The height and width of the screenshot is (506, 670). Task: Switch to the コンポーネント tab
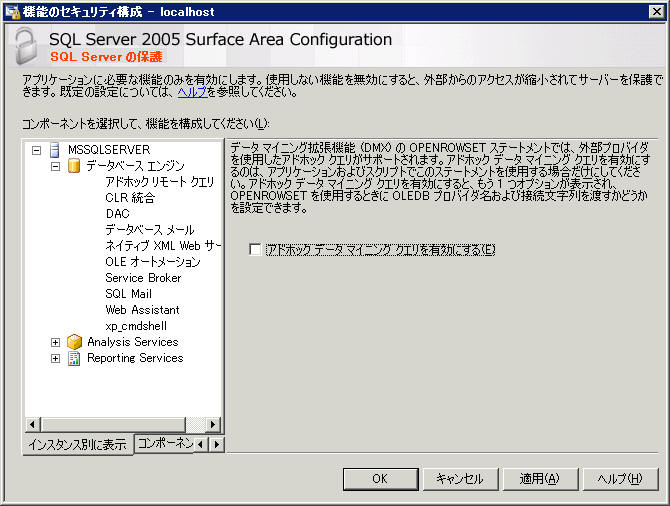point(165,443)
